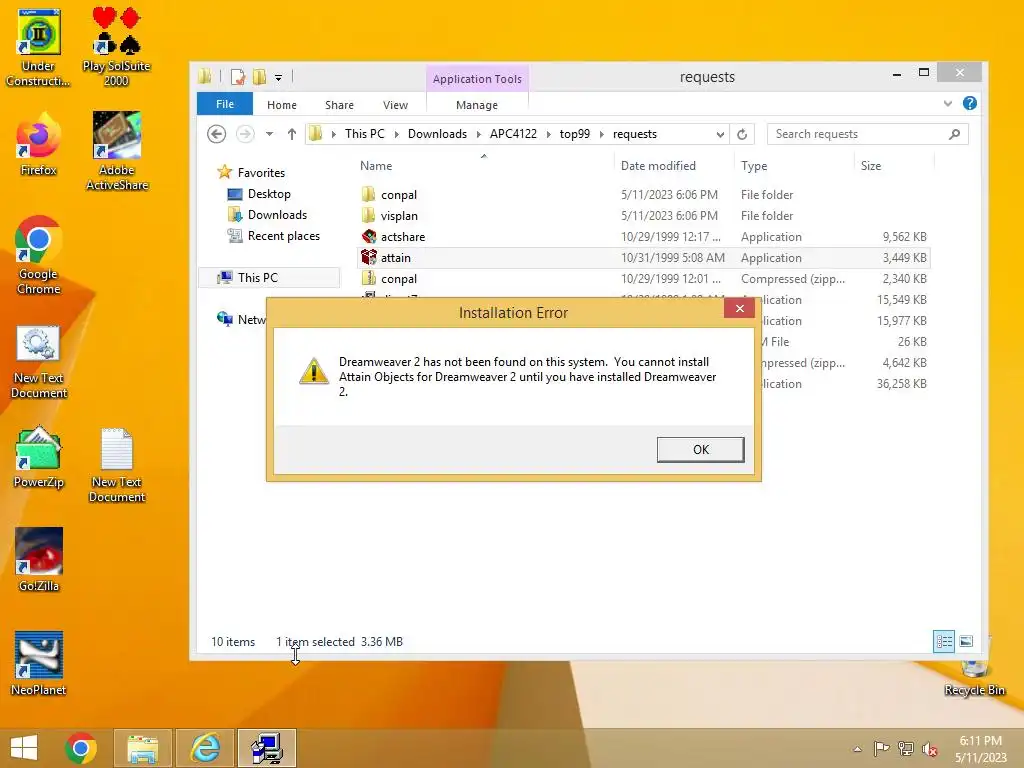Close the Installation Error dialog

click(739, 308)
